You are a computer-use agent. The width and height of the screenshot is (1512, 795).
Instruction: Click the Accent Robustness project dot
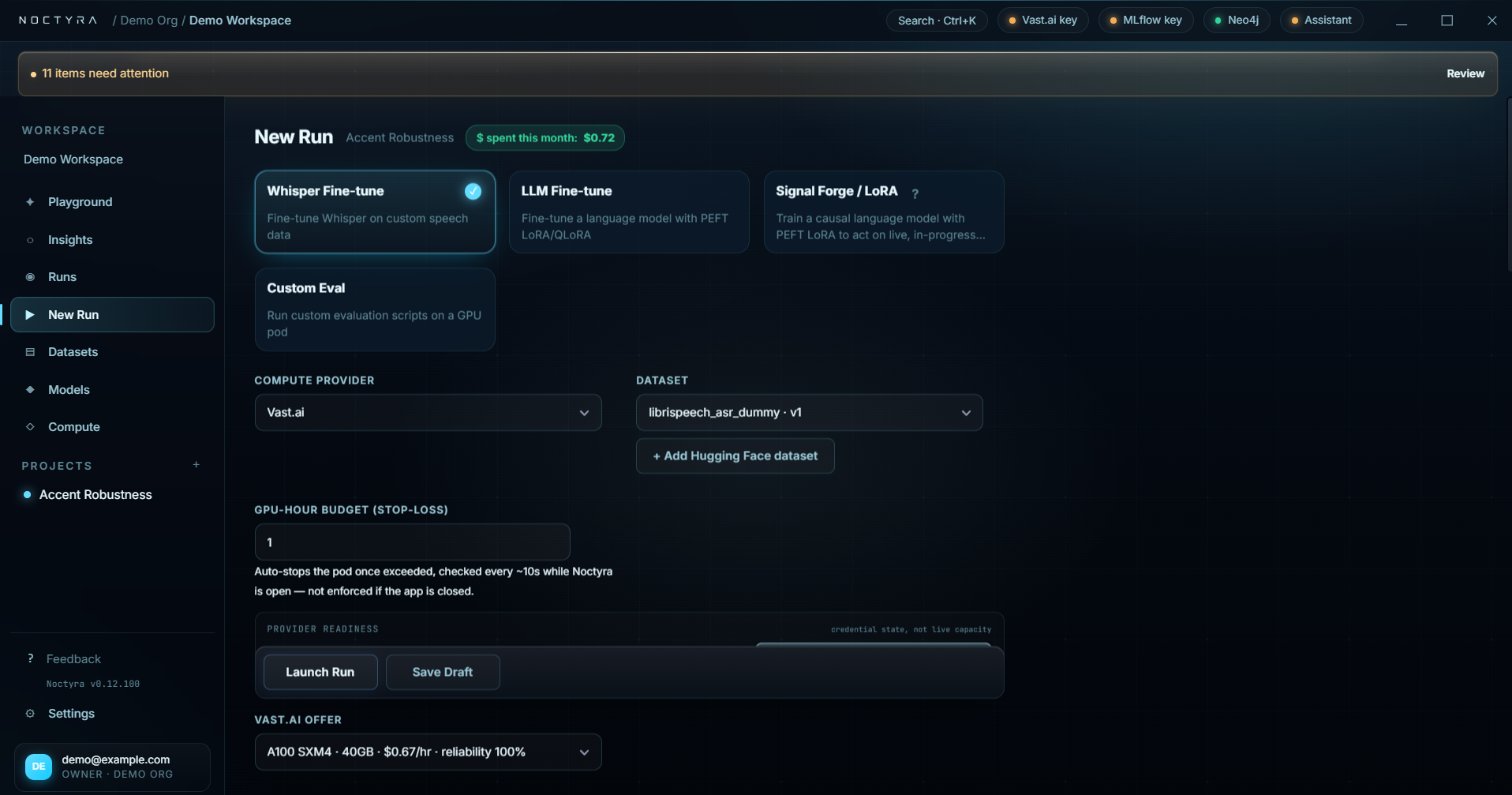(x=28, y=495)
